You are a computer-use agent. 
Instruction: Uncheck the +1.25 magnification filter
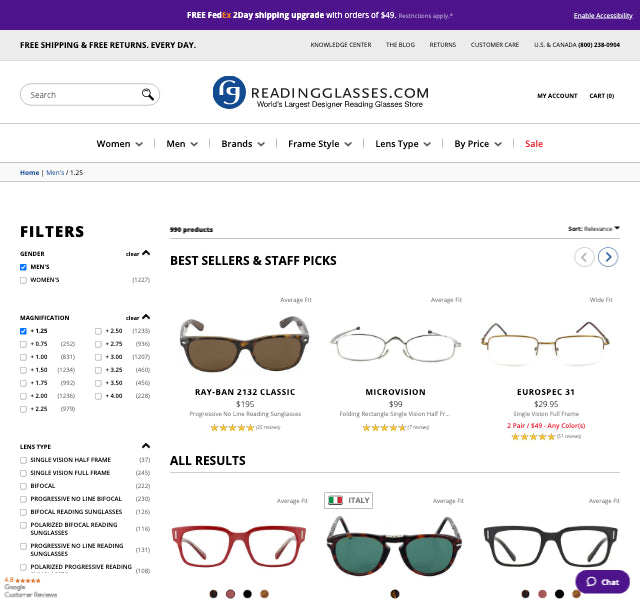(23, 331)
